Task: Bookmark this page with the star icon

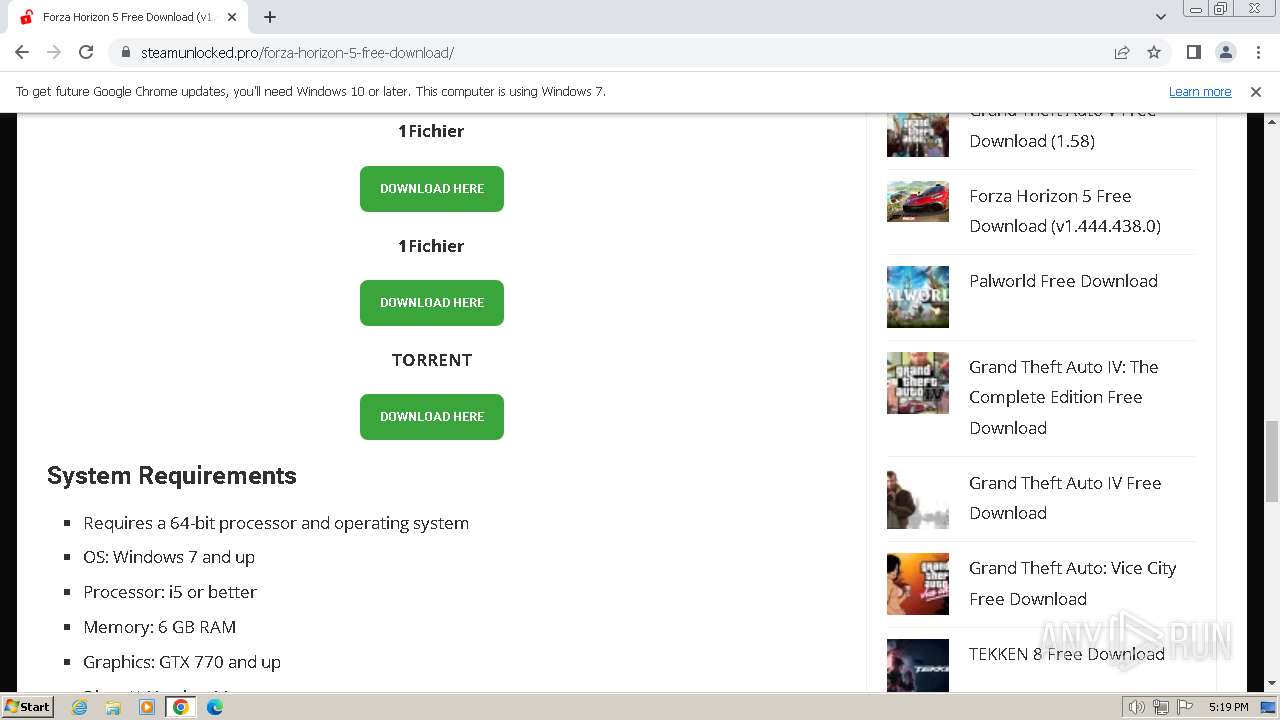Action: tap(1154, 53)
